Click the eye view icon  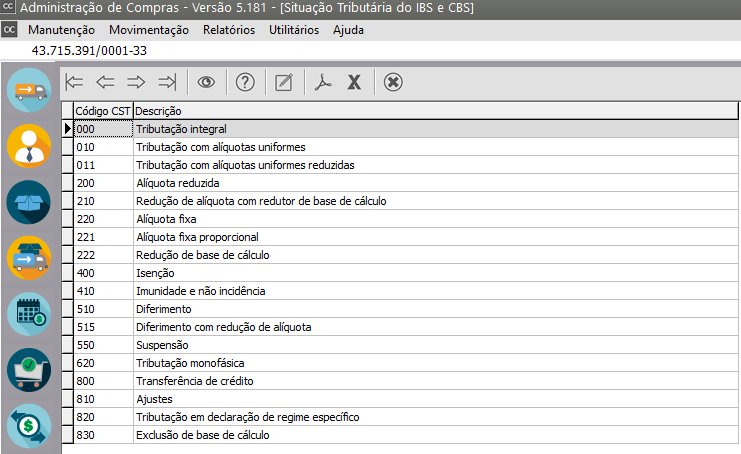206,82
